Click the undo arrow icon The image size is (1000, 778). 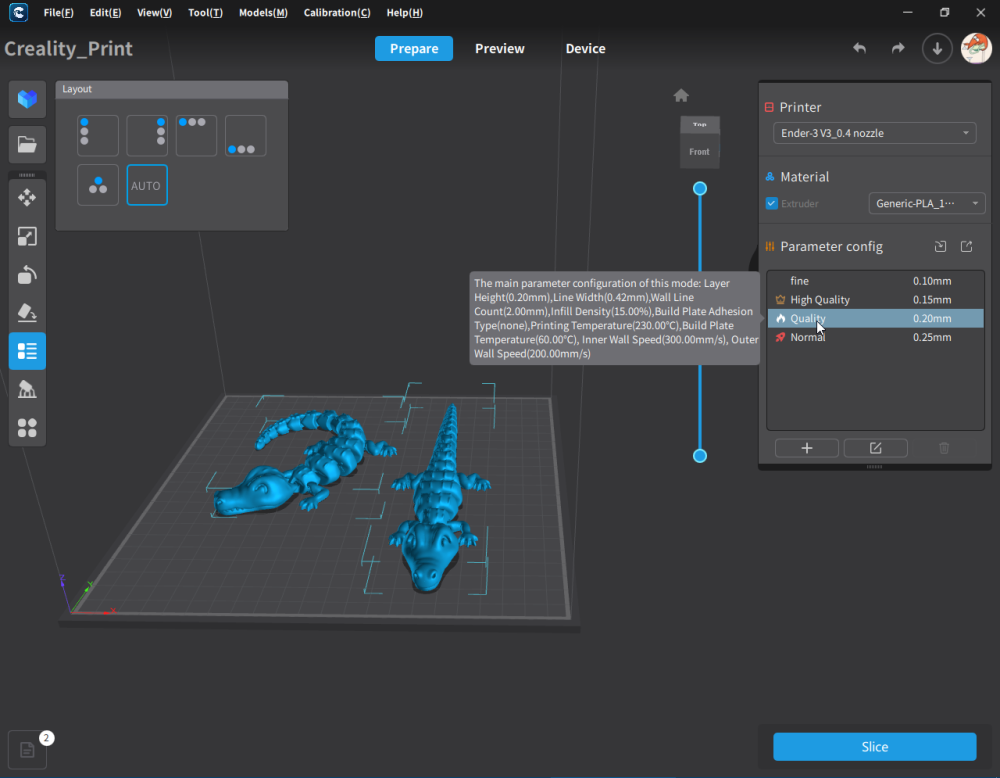tap(859, 49)
